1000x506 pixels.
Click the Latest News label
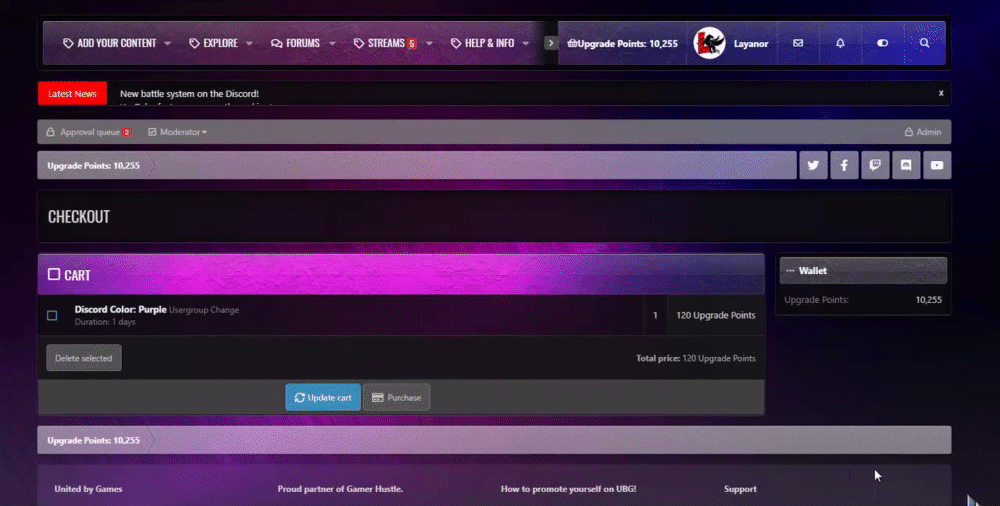(x=72, y=93)
